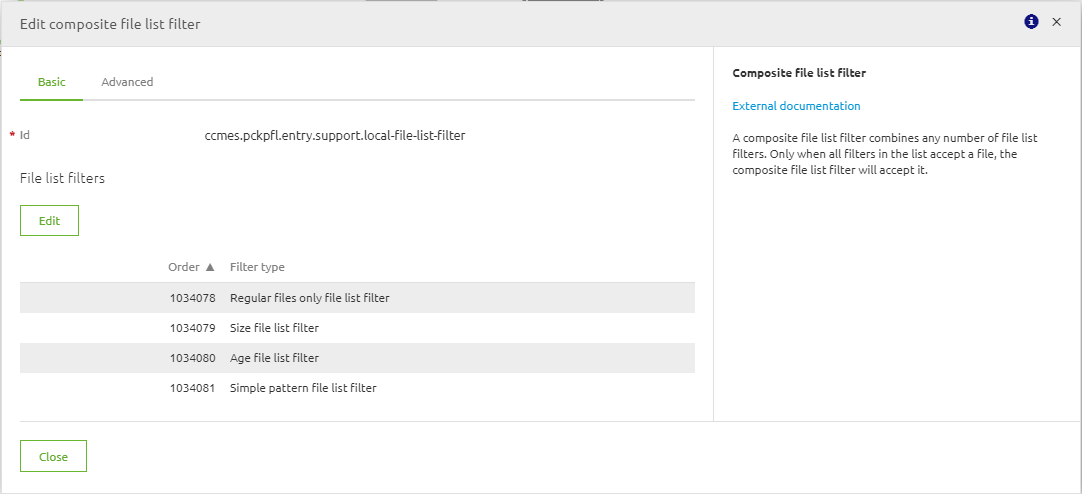Image resolution: width=1082 pixels, height=494 pixels.
Task: Sort by the Order column header
Action: click(191, 267)
